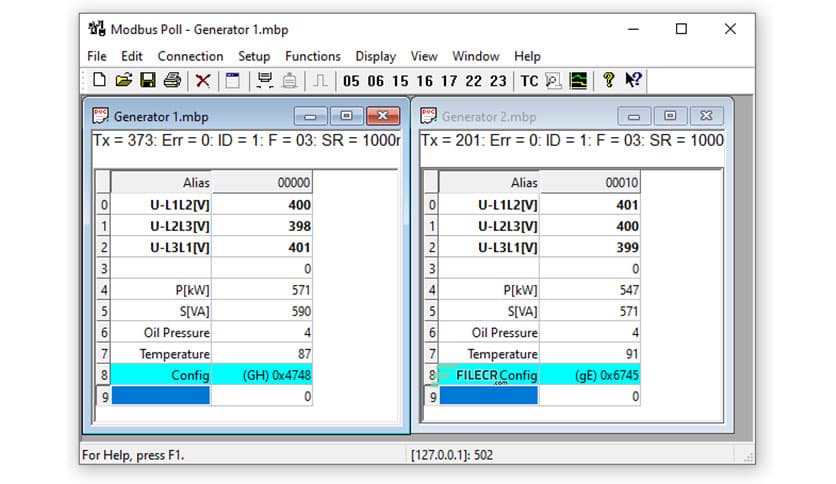This screenshot has width=836, height=484.
Task: Click the Print toolbar icon
Action: [x=172, y=81]
